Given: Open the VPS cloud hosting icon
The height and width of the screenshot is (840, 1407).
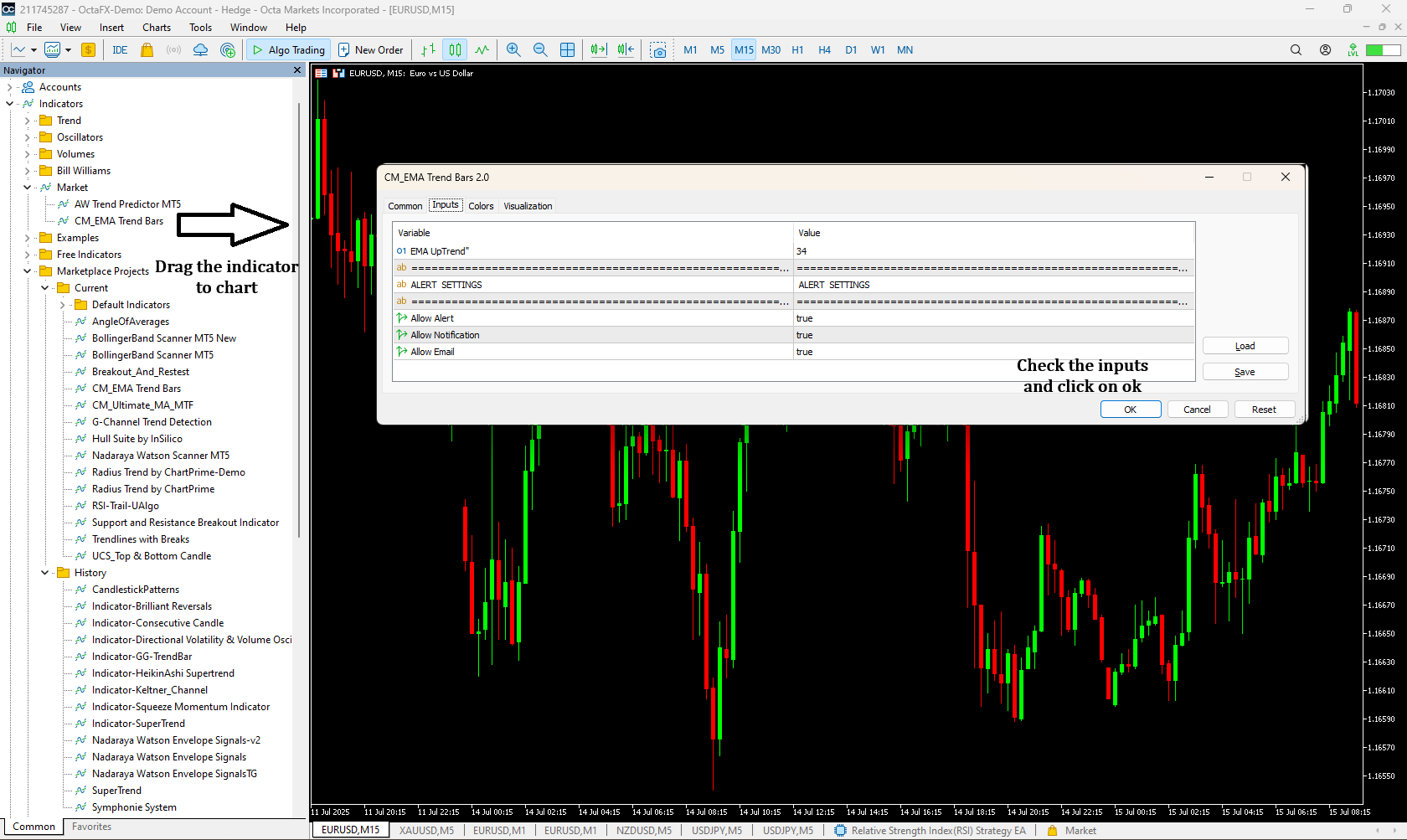Looking at the screenshot, I should (200, 50).
